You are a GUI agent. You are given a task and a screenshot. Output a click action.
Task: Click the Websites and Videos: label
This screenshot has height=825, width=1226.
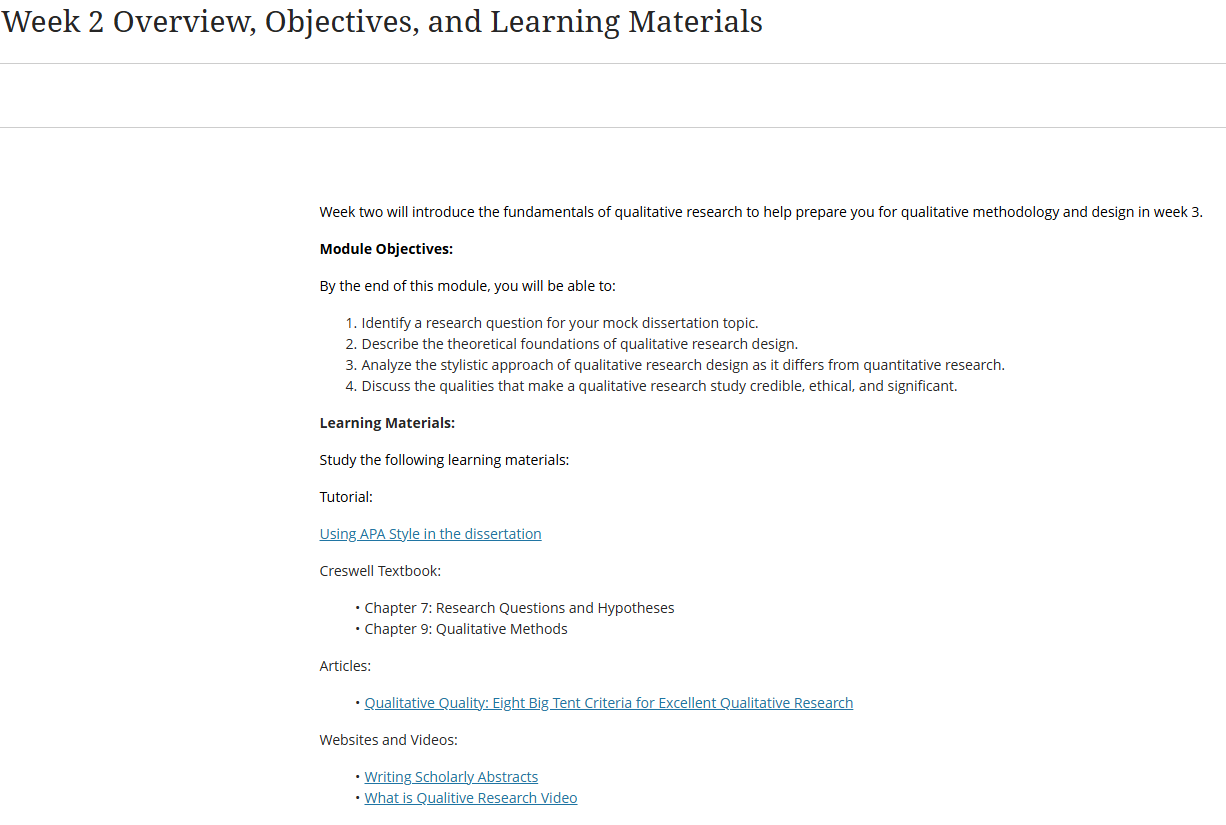click(x=389, y=740)
